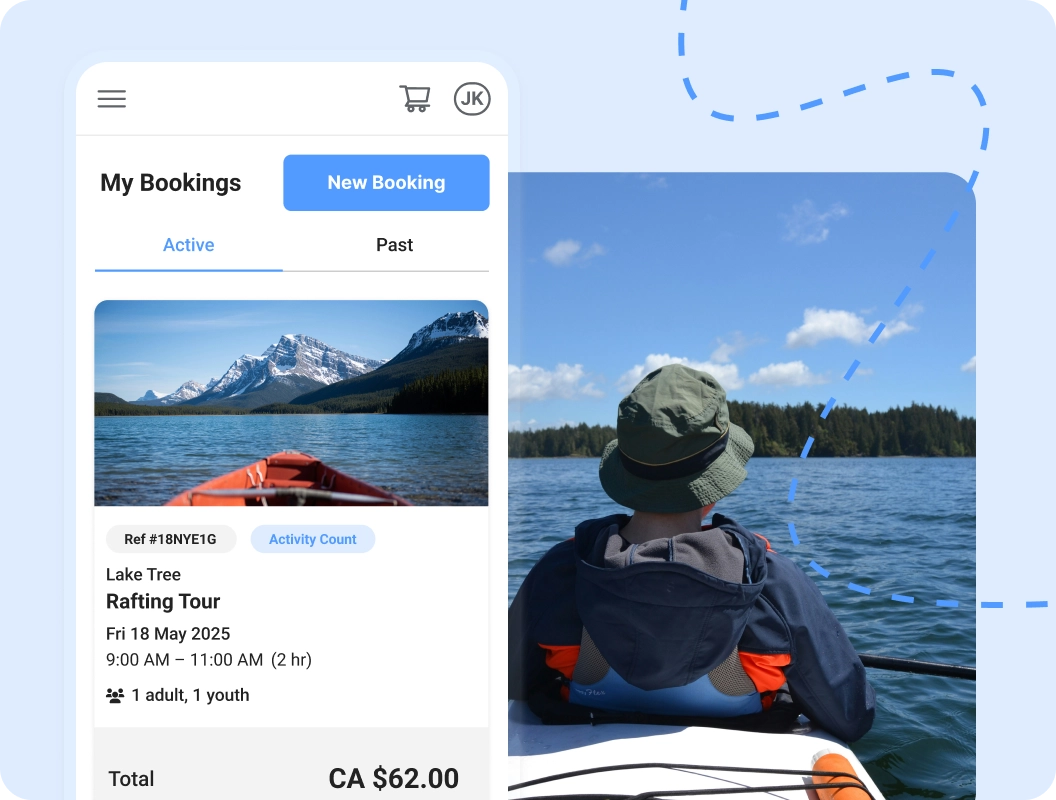Click the Fri 18 May 2025 date
This screenshot has width=1056, height=800.
pos(168,634)
